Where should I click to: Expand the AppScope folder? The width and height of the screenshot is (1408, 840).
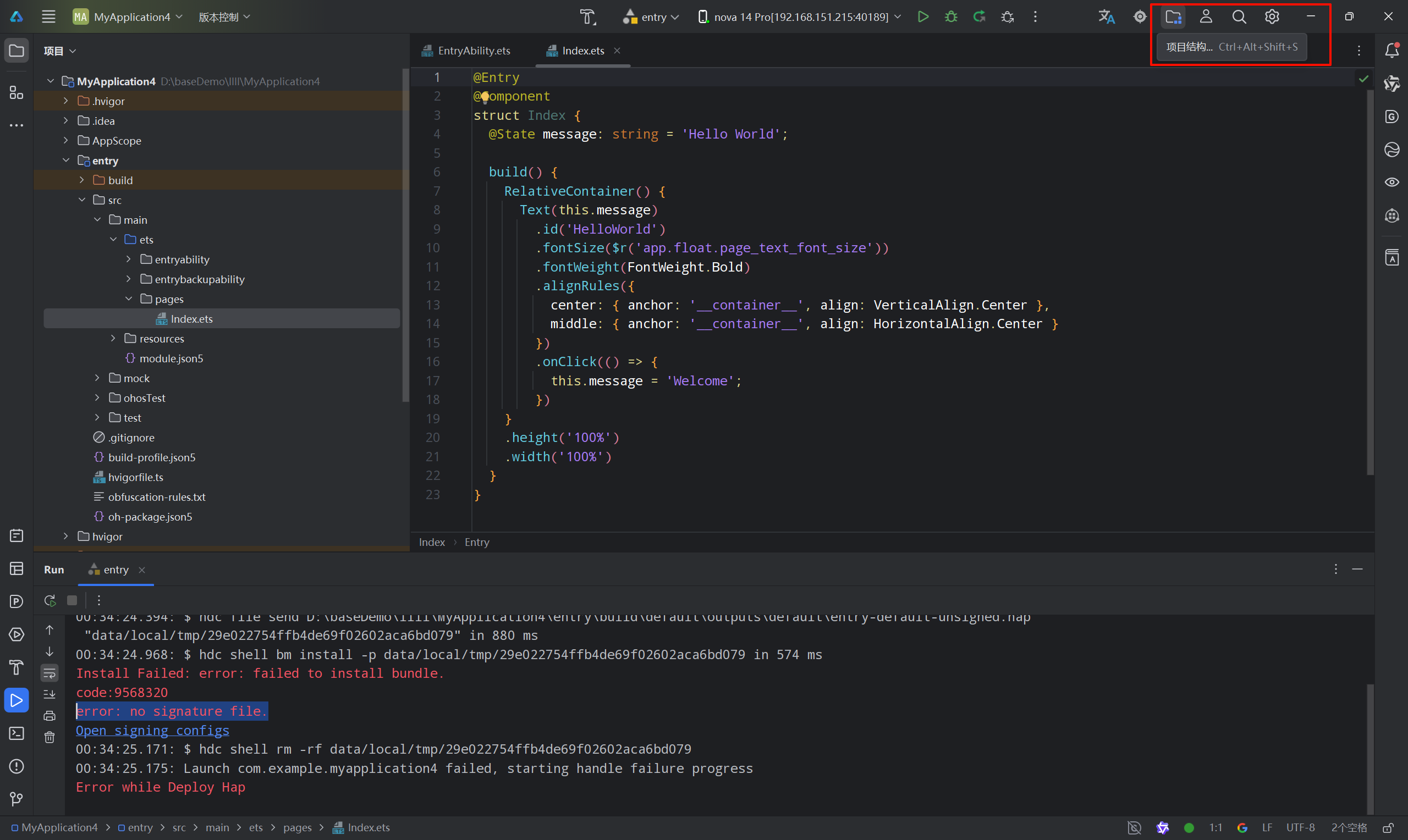[66, 140]
